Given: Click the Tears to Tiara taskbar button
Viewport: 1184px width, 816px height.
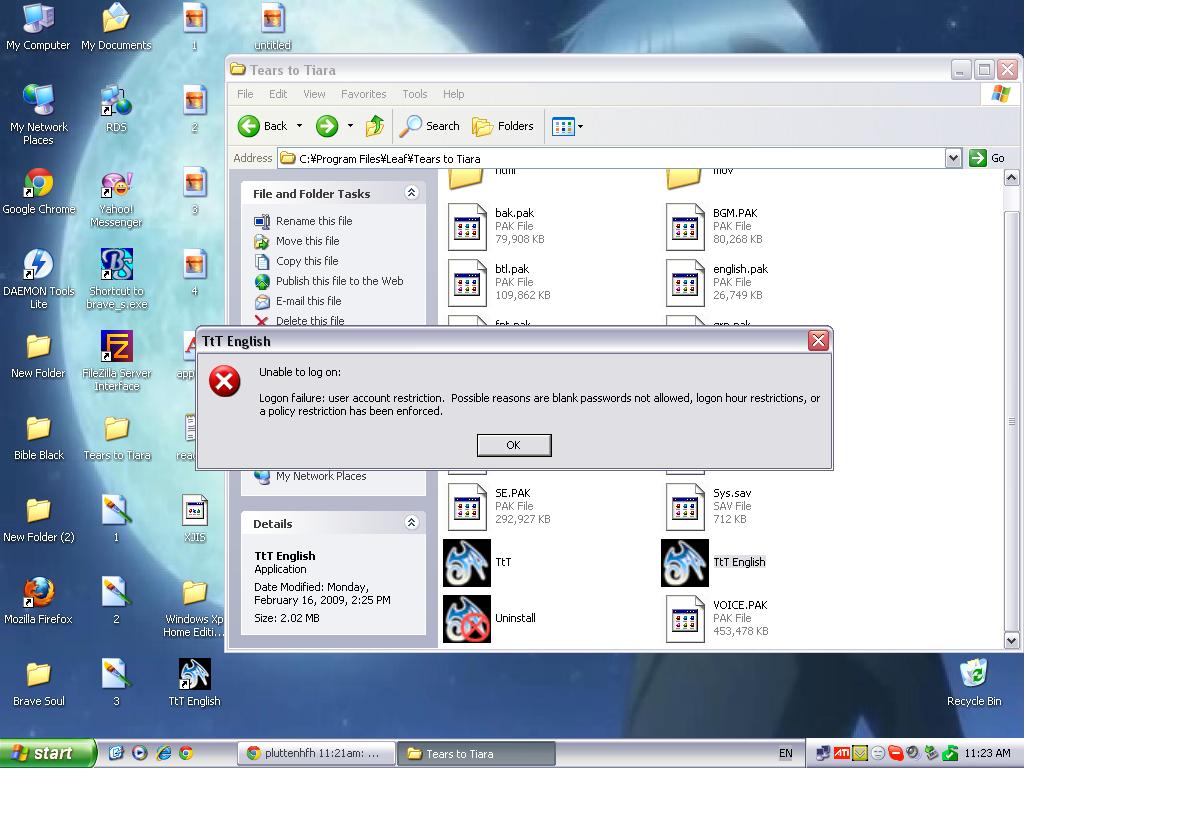Looking at the screenshot, I should [476, 753].
